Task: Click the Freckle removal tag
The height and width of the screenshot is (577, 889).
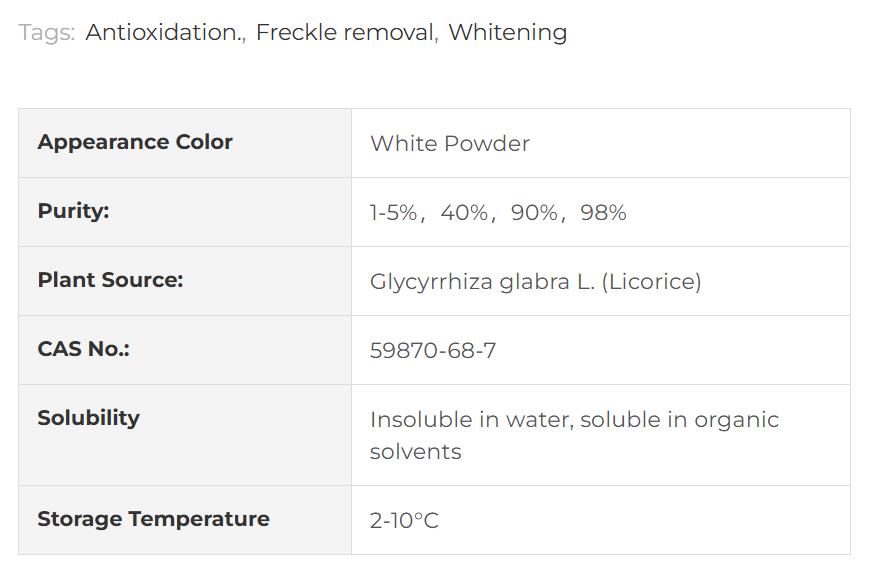Action: [345, 32]
